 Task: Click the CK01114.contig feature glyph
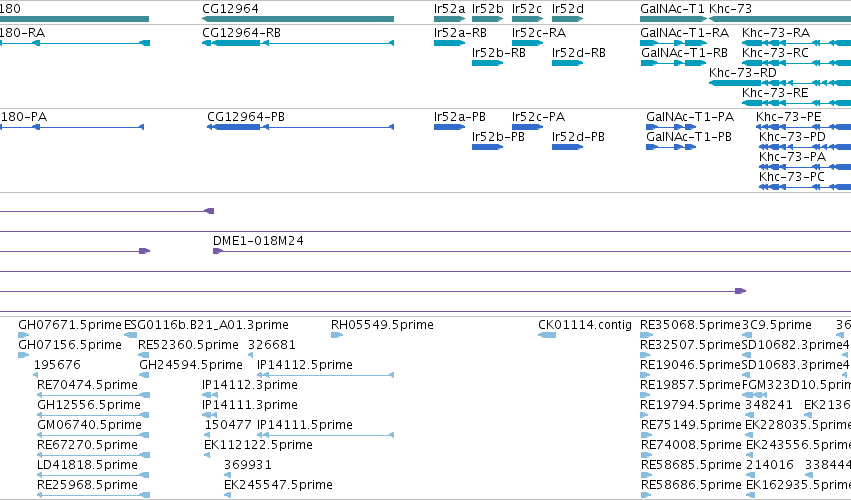(x=547, y=335)
